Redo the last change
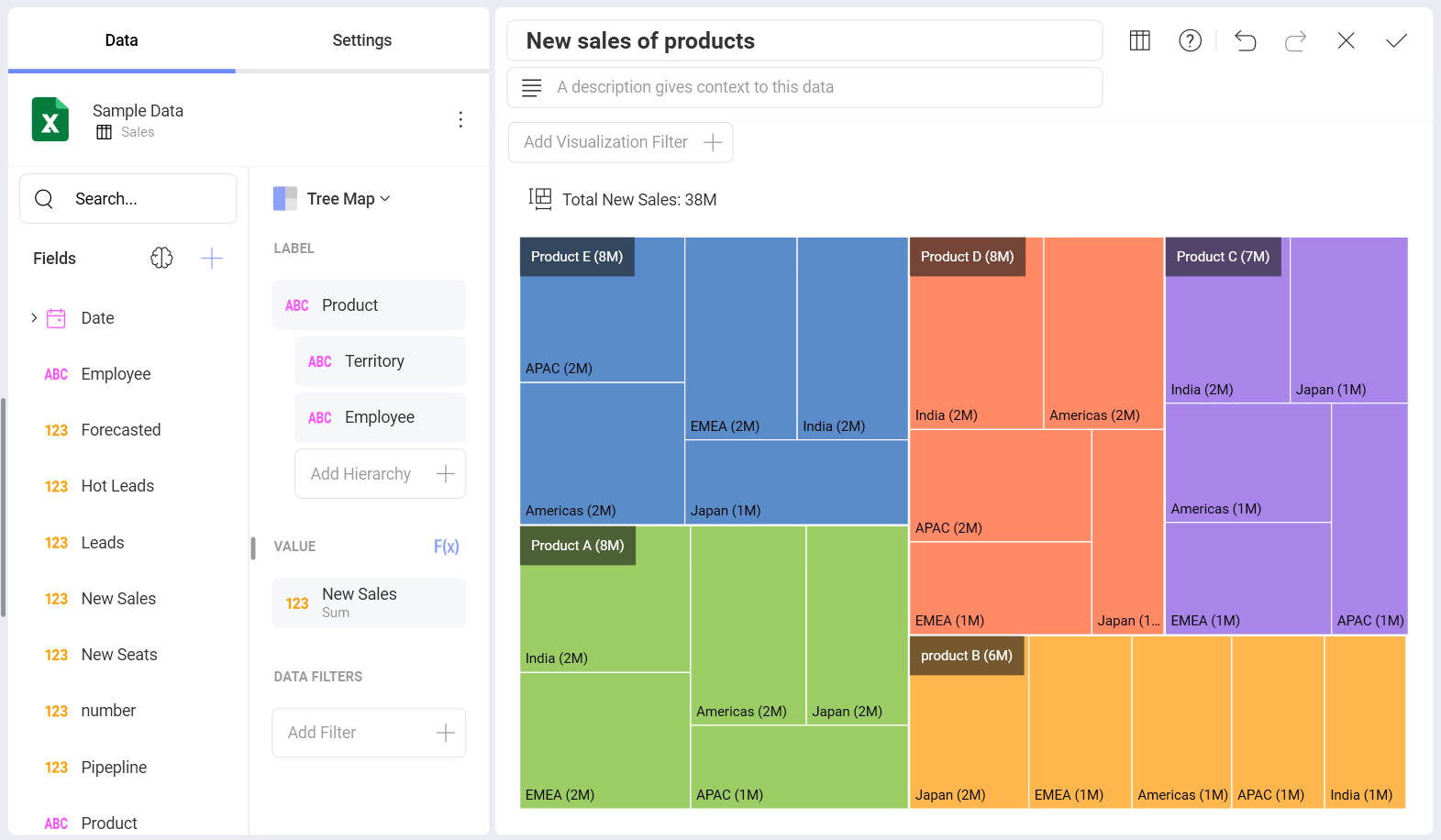This screenshot has height=840, width=1441. (x=1295, y=40)
